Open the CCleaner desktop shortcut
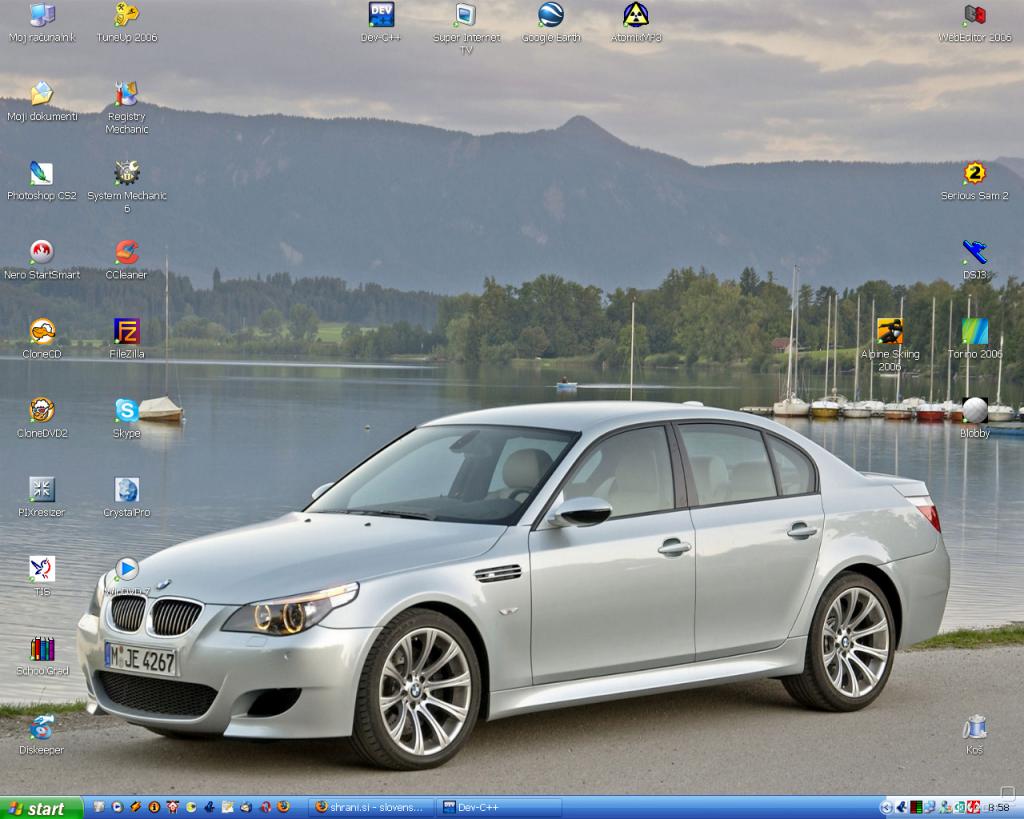This screenshot has height=819, width=1024. 127,260
